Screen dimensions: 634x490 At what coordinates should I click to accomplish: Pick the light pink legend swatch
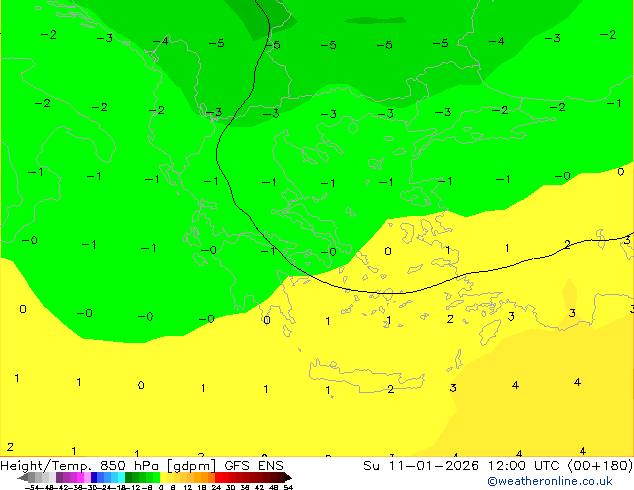pos(87,477)
